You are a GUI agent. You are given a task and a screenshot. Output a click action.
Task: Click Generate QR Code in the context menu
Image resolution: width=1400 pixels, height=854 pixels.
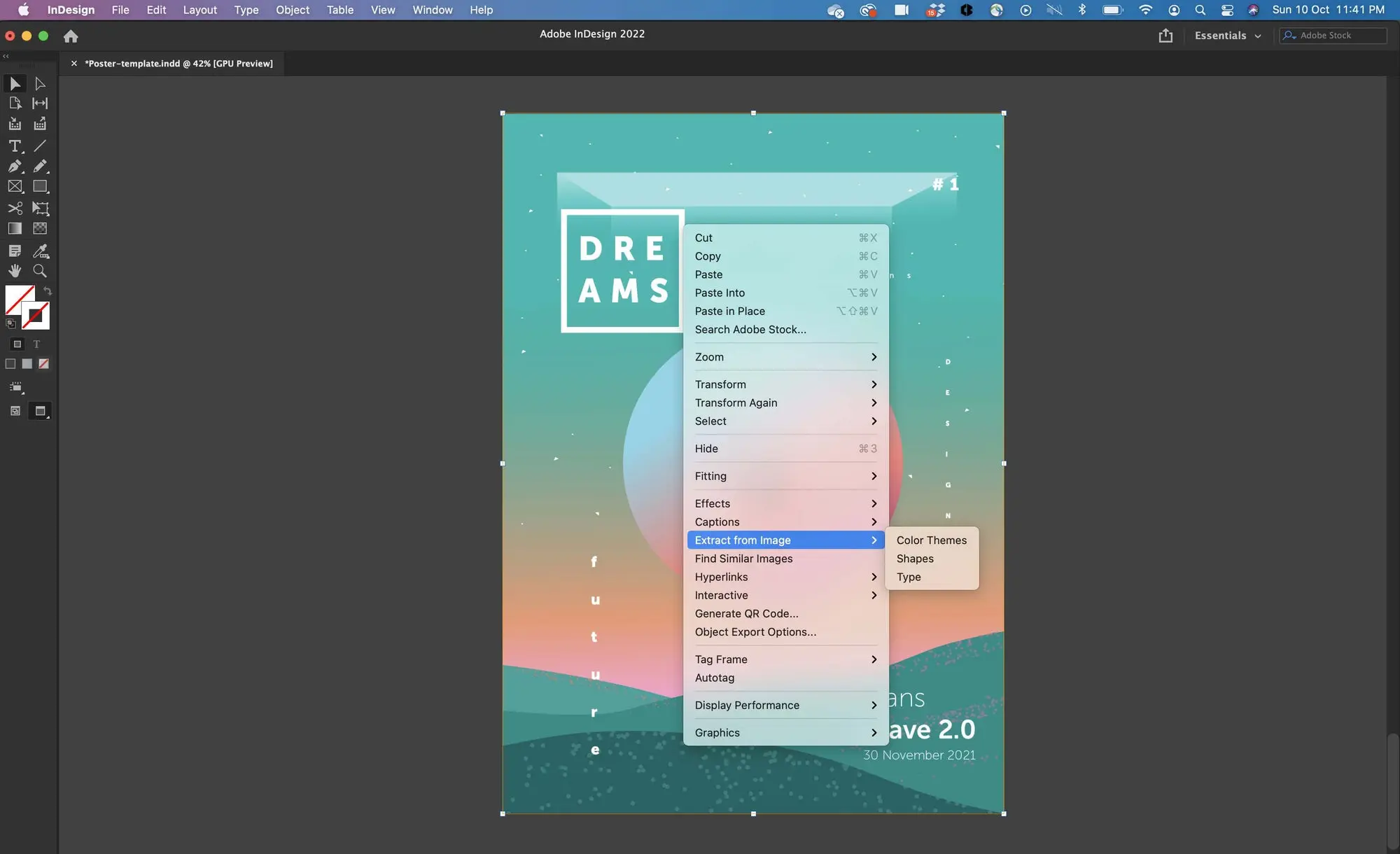click(746, 613)
